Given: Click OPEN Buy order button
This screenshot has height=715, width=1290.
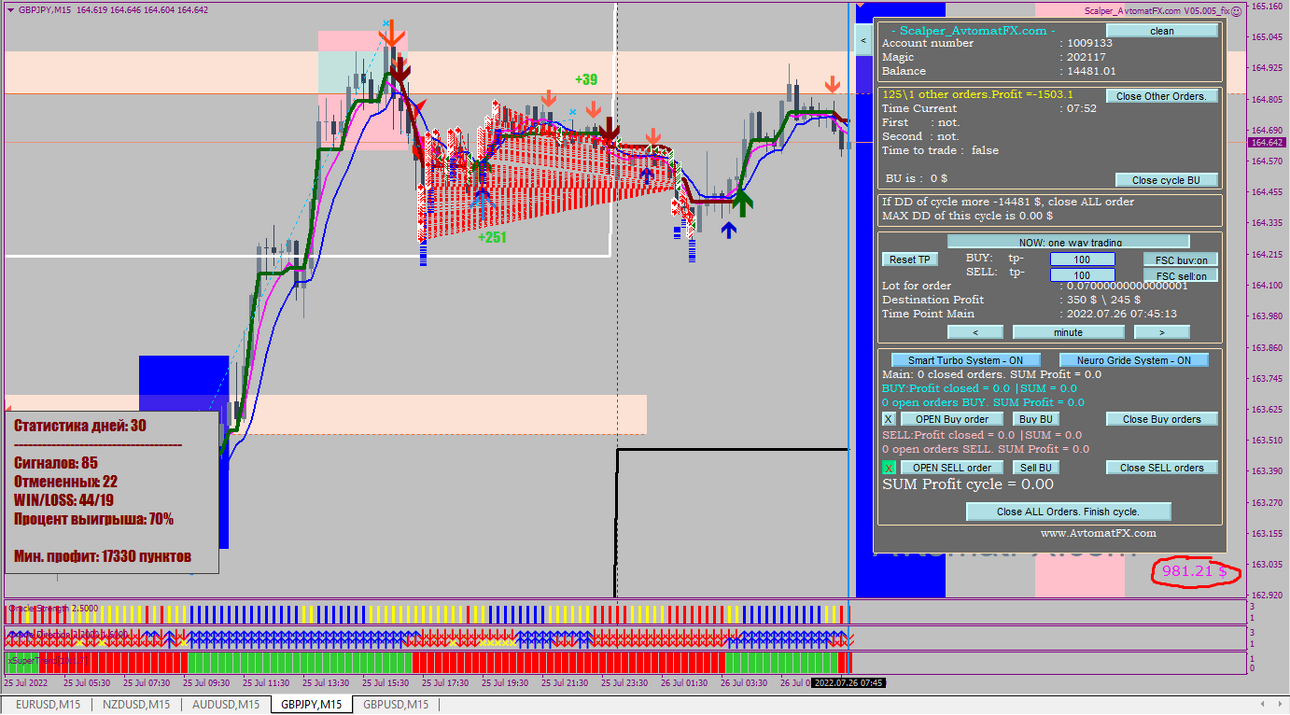Looking at the screenshot, I should (951, 419).
